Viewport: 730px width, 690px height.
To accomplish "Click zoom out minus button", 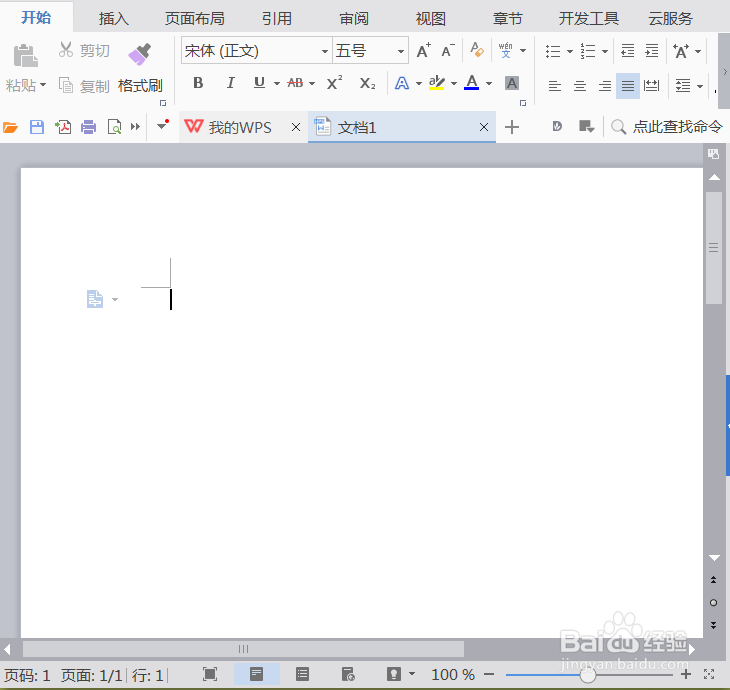I will pyautogui.click(x=489, y=674).
